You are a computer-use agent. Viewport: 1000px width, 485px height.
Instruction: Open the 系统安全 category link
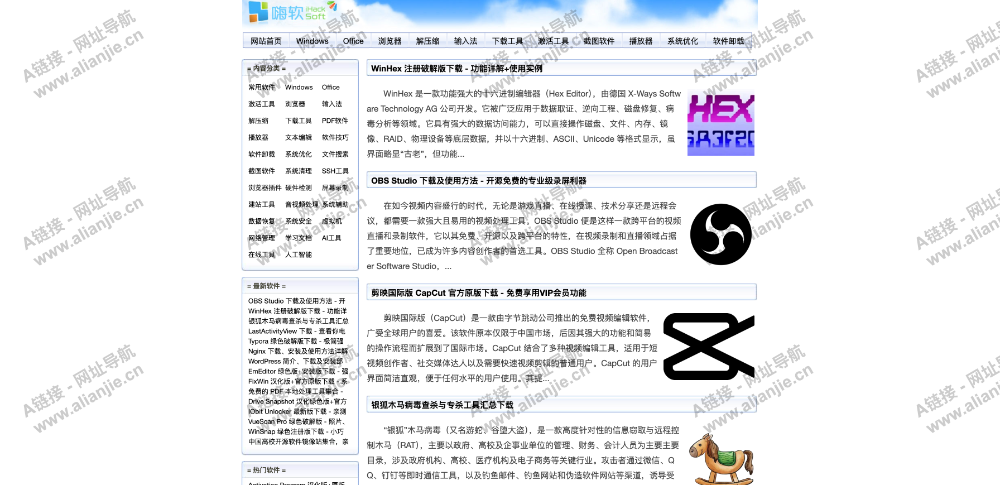298,221
